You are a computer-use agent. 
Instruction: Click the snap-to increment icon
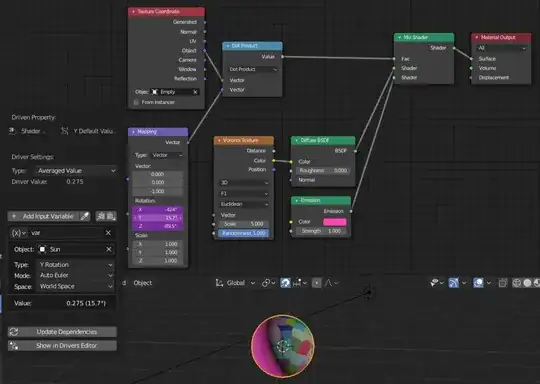click(x=297, y=283)
